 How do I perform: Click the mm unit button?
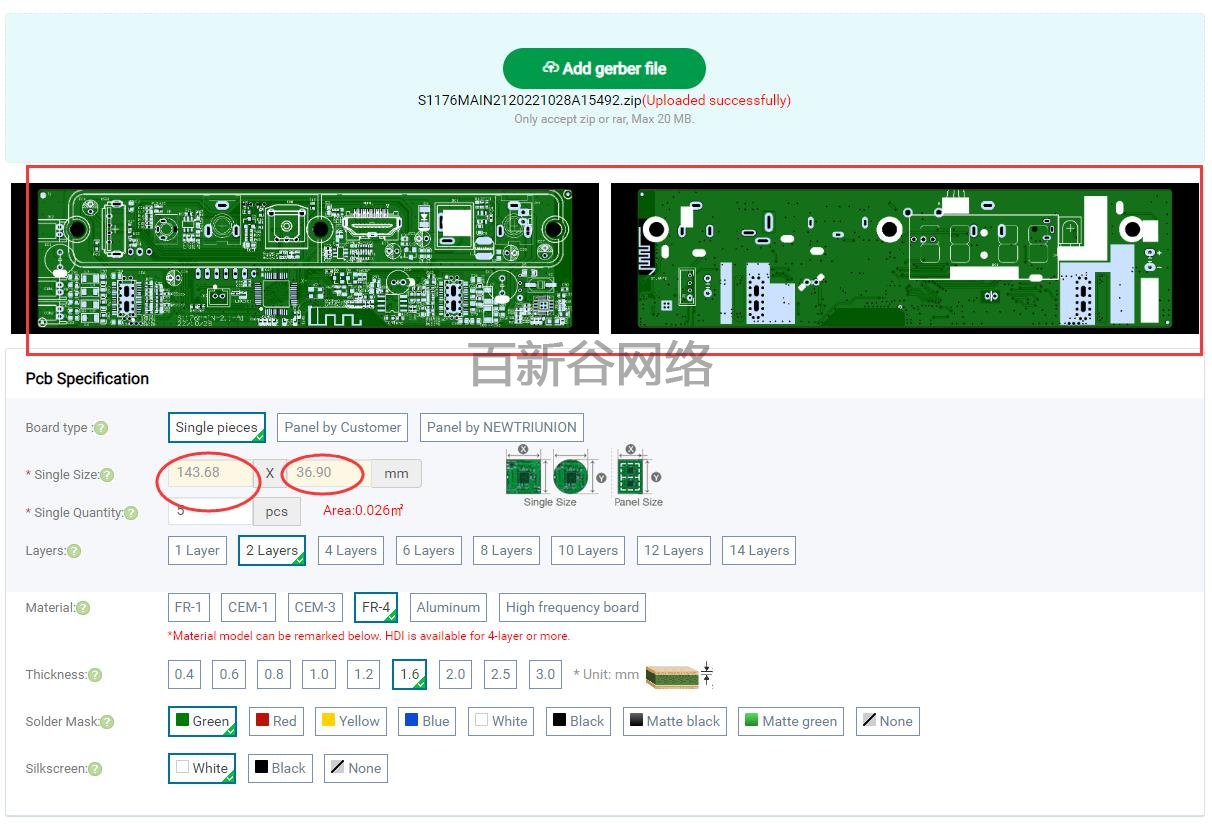pyautogui.click(x=396, y=473)
